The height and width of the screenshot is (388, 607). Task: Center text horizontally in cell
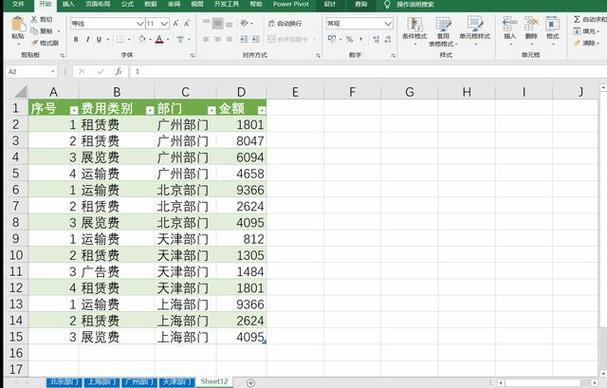point(218,39)
